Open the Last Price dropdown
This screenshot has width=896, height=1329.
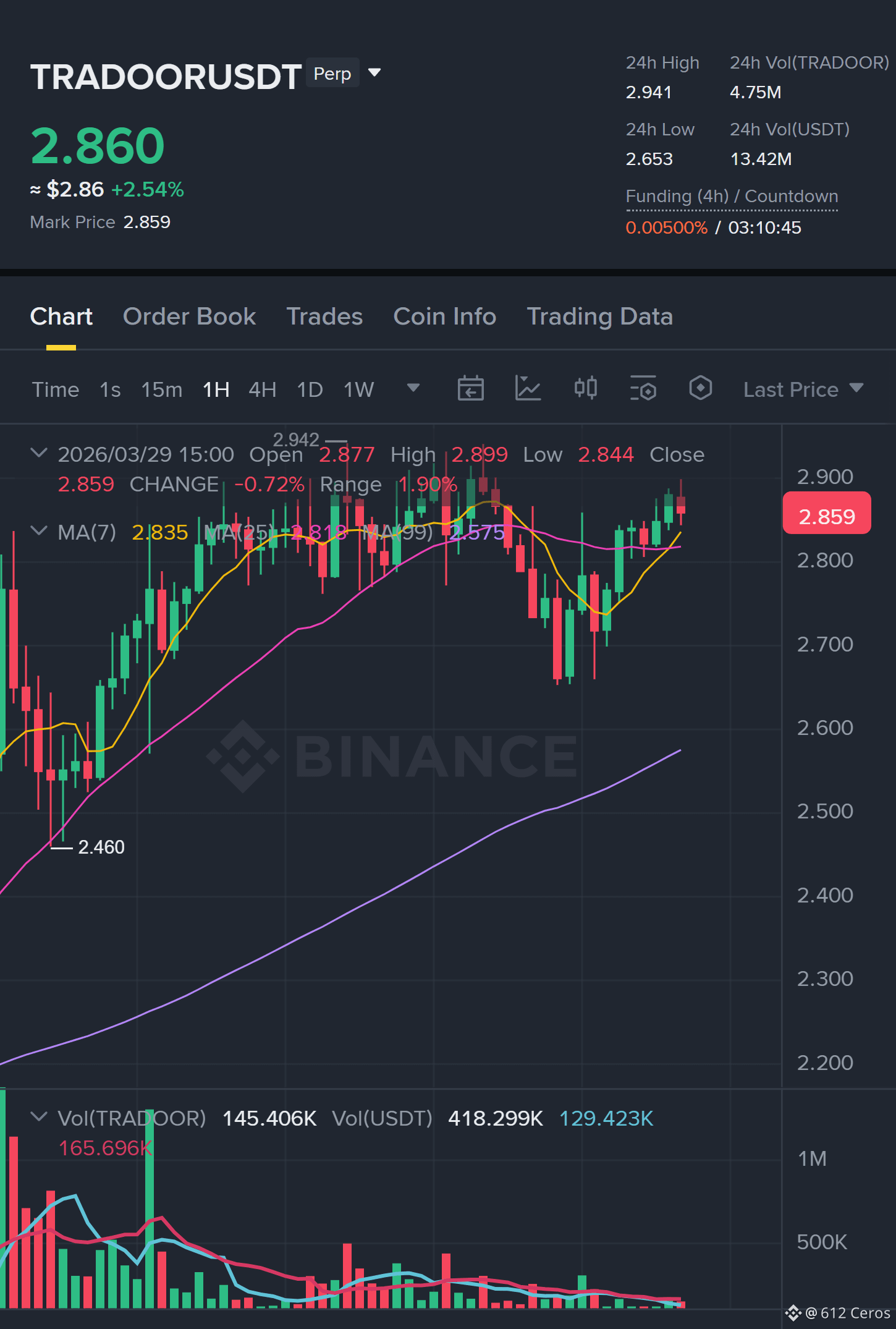pyautogui.click(x=803, y=389)
